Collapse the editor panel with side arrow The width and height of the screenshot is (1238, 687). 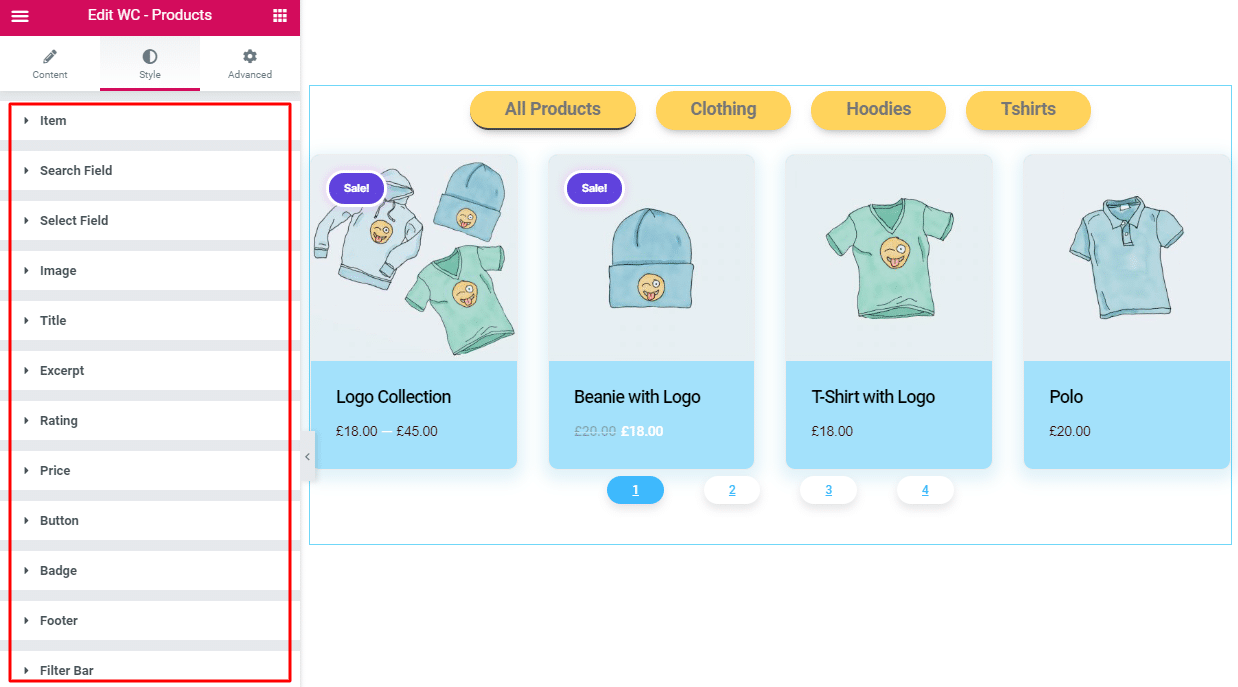click(x=307, y=457)
